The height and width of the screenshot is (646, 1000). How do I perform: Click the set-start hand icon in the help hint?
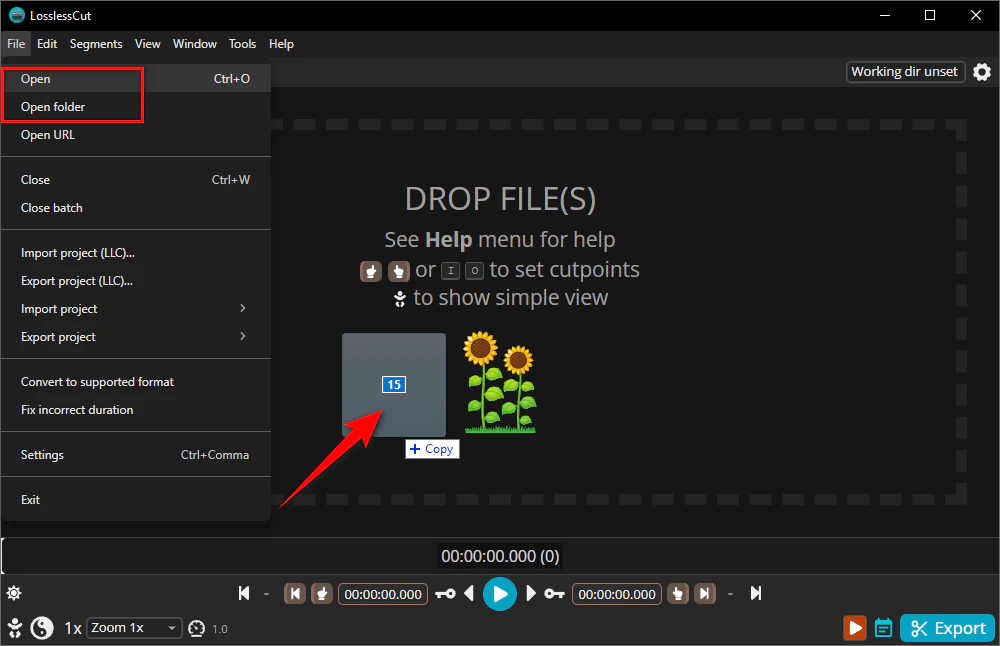point(371,271)
